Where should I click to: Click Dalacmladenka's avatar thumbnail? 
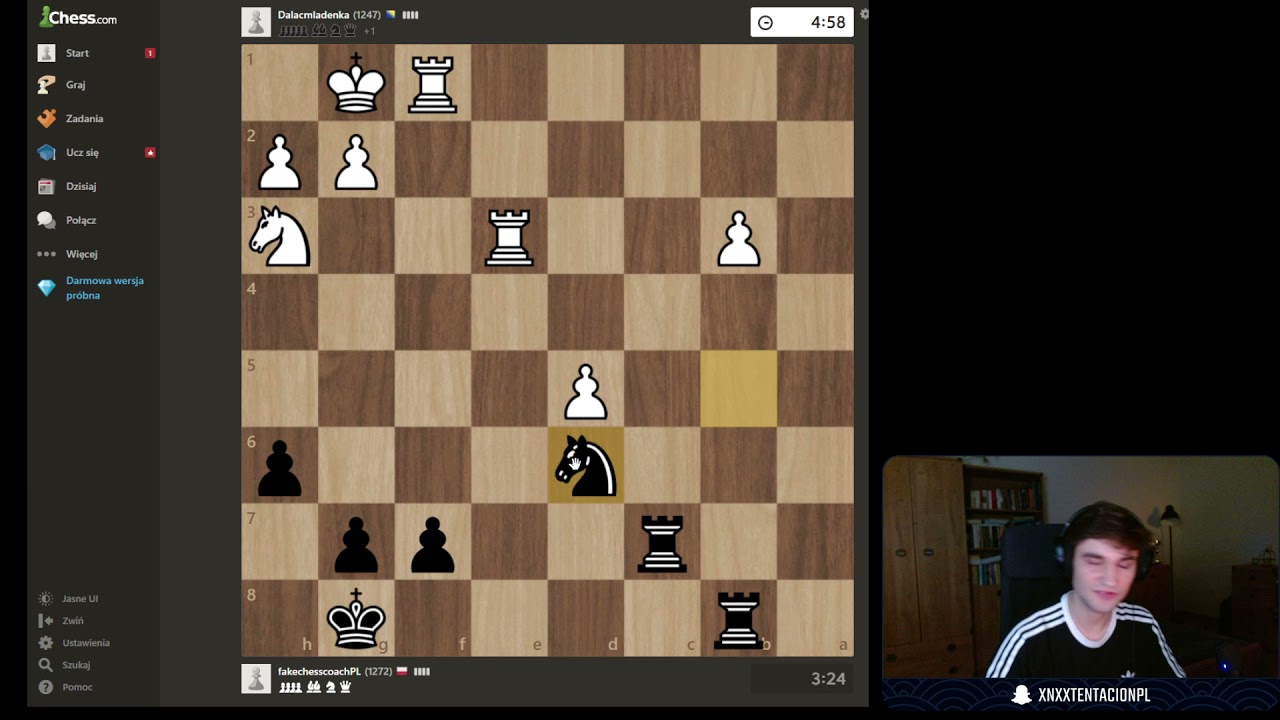pos(256,22)
